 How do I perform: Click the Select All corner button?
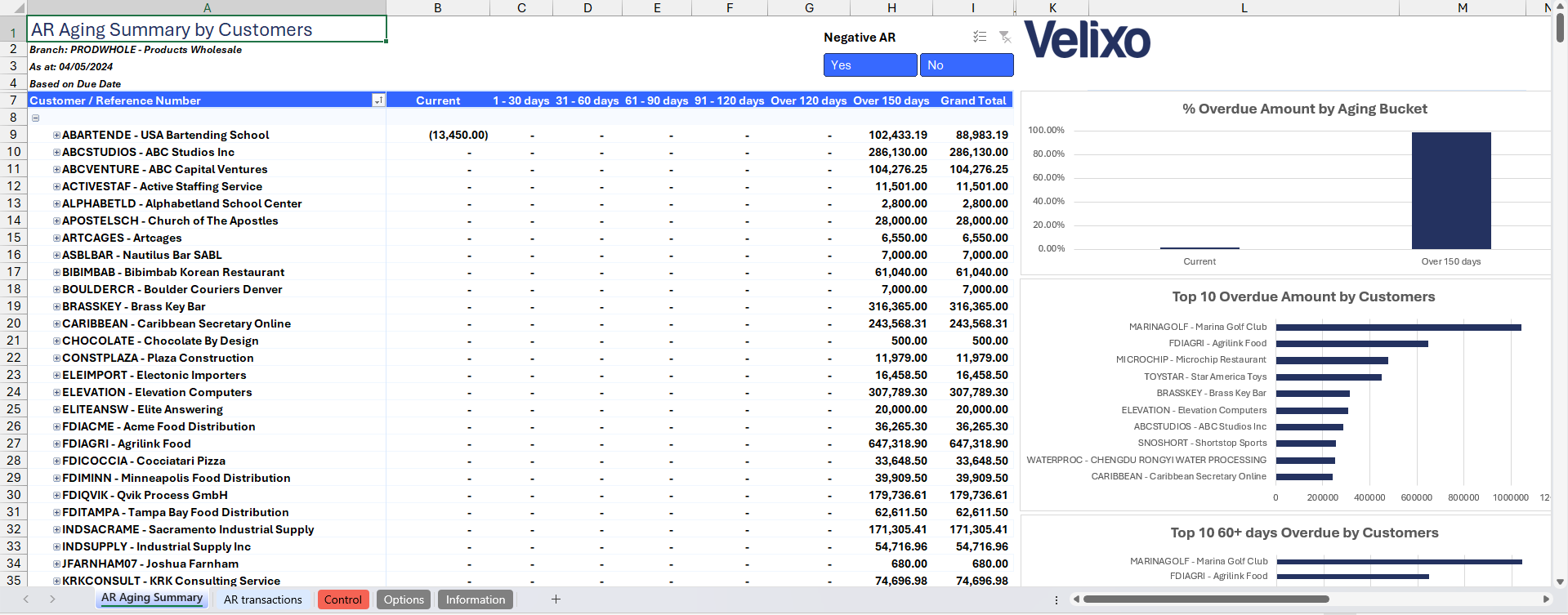[14, 7]
